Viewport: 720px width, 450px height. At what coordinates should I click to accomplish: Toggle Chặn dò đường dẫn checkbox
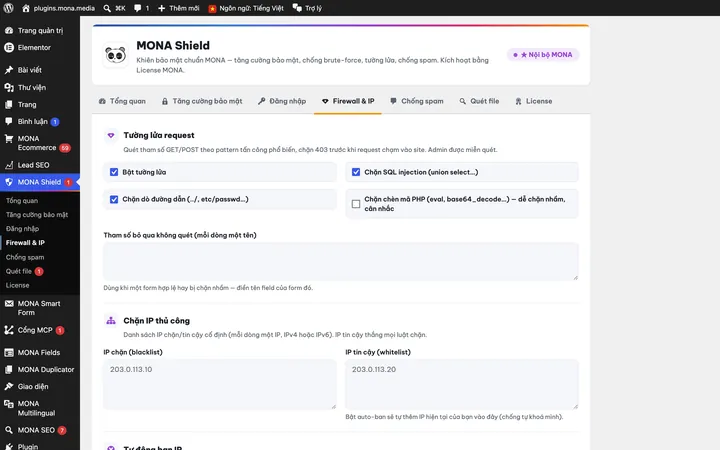pyautogui.click(x=114, y=199)
